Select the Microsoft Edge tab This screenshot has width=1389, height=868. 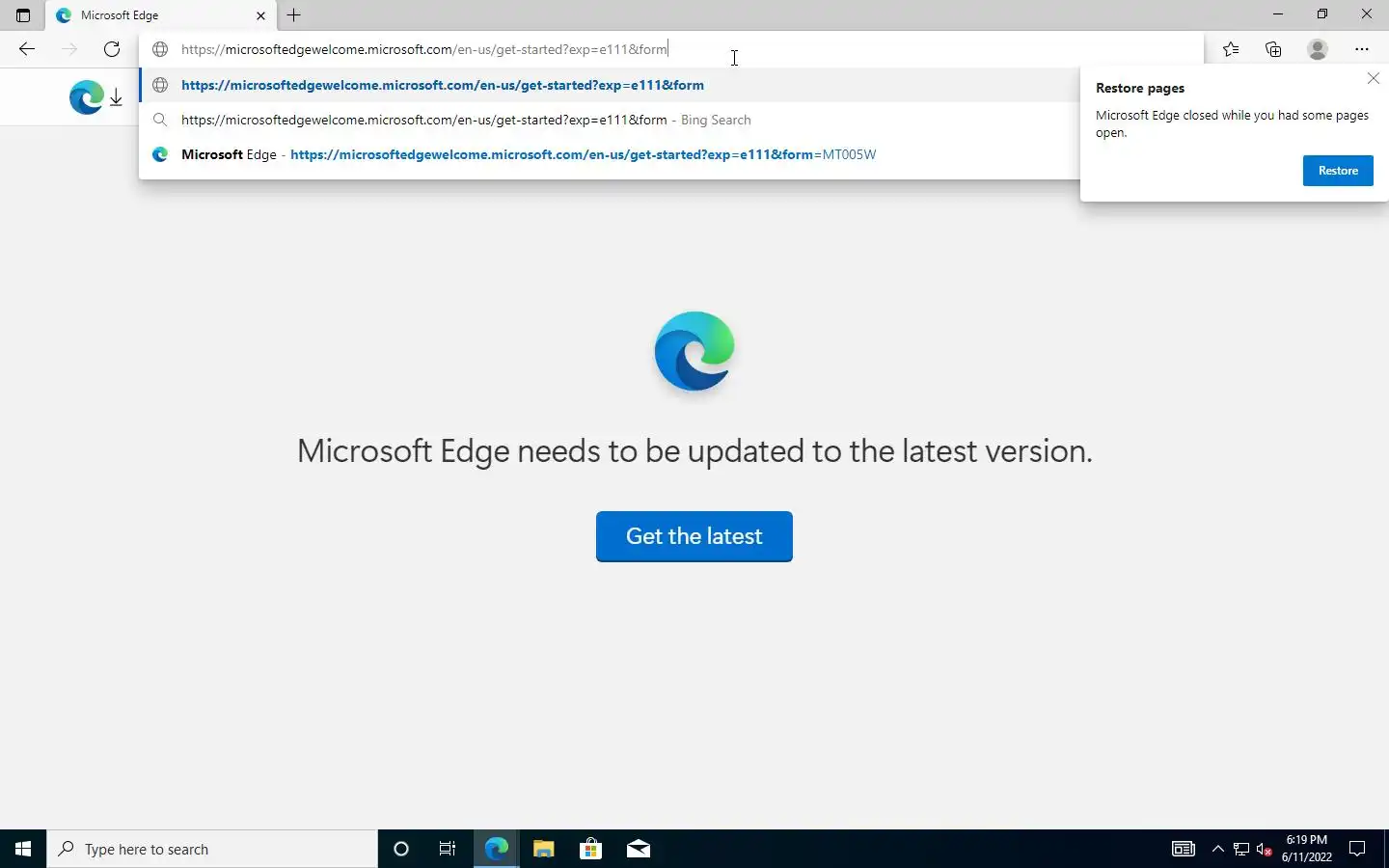pyautogui.click(x=160, y=15)
